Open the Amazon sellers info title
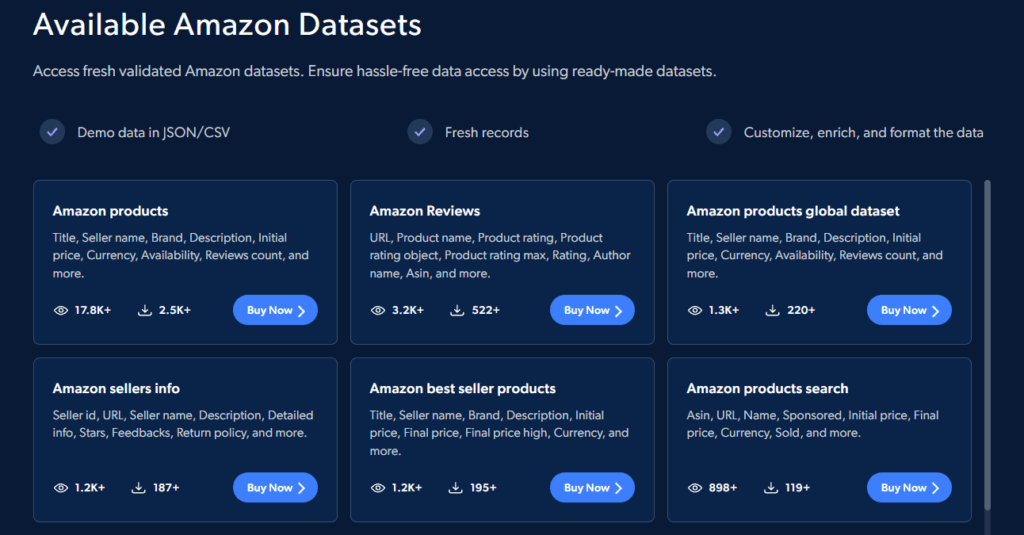The image size is (1024, 535). pos(116,389)
